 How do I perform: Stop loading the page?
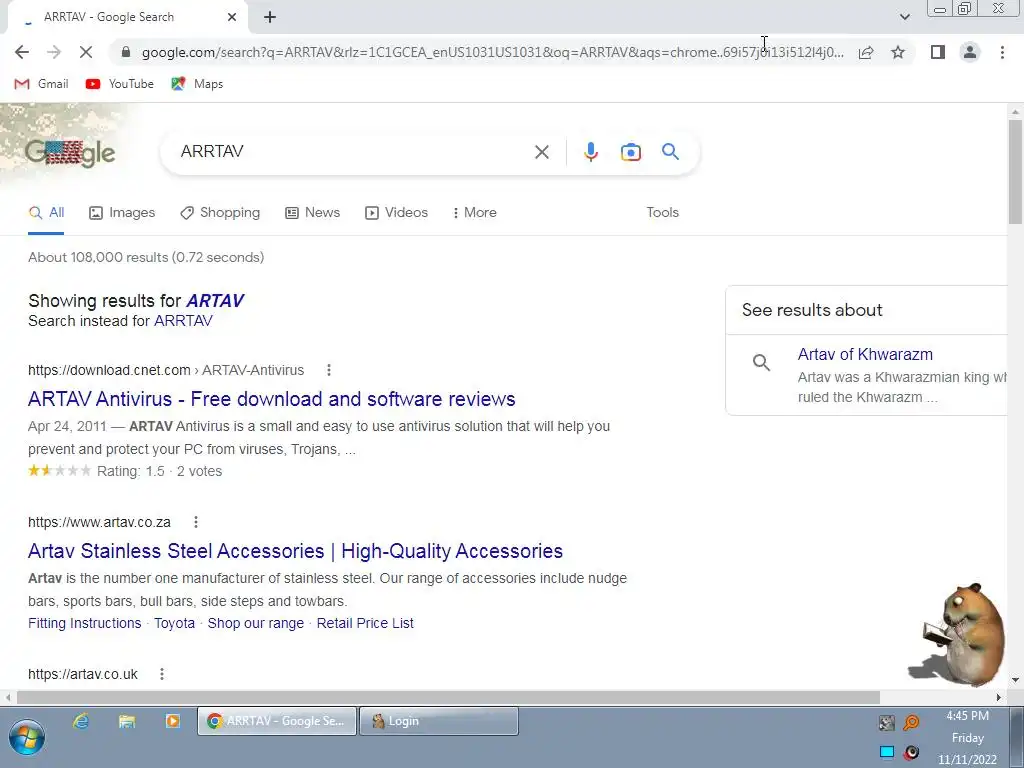86,52
